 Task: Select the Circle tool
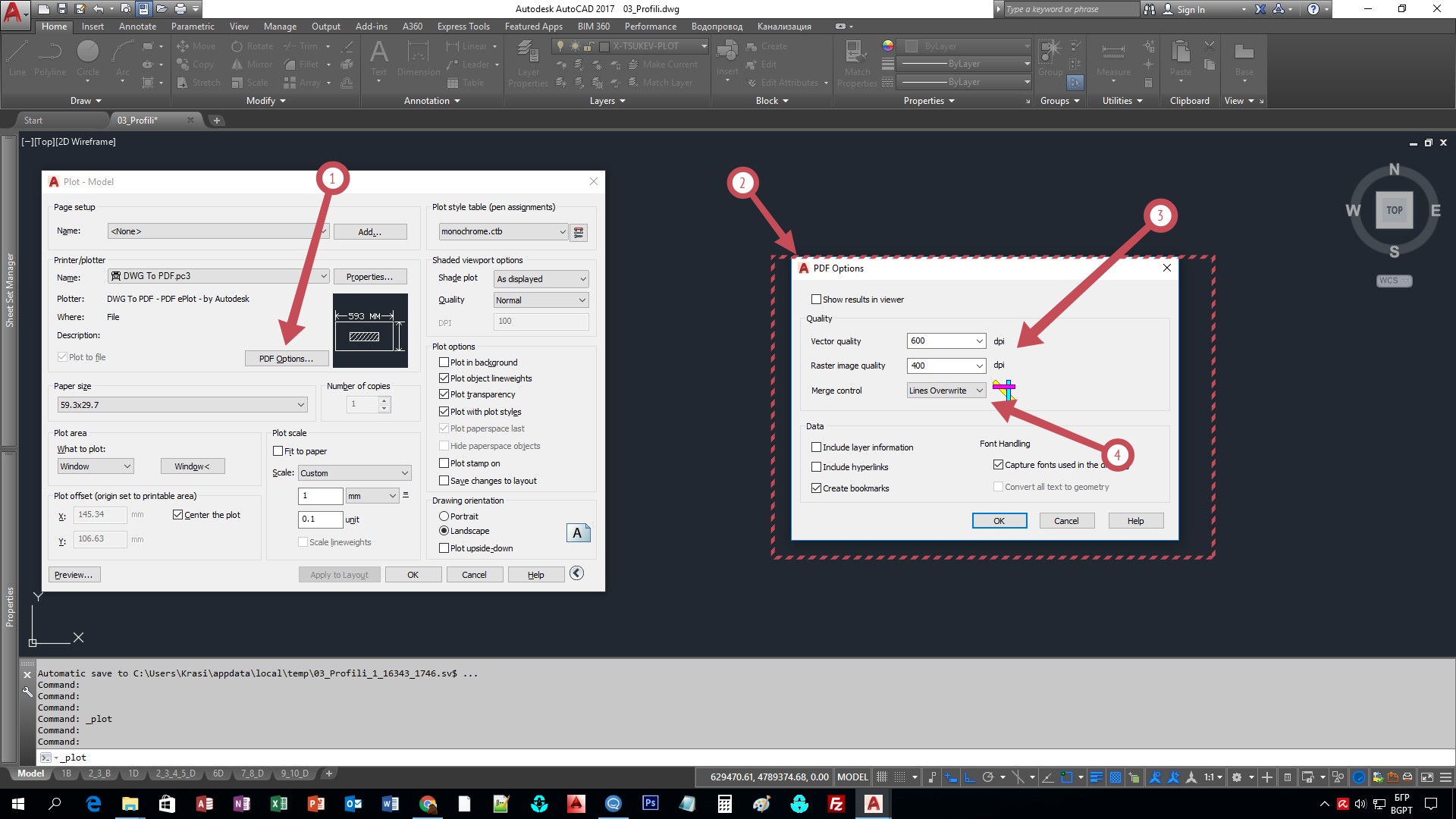tap(88, 59)
